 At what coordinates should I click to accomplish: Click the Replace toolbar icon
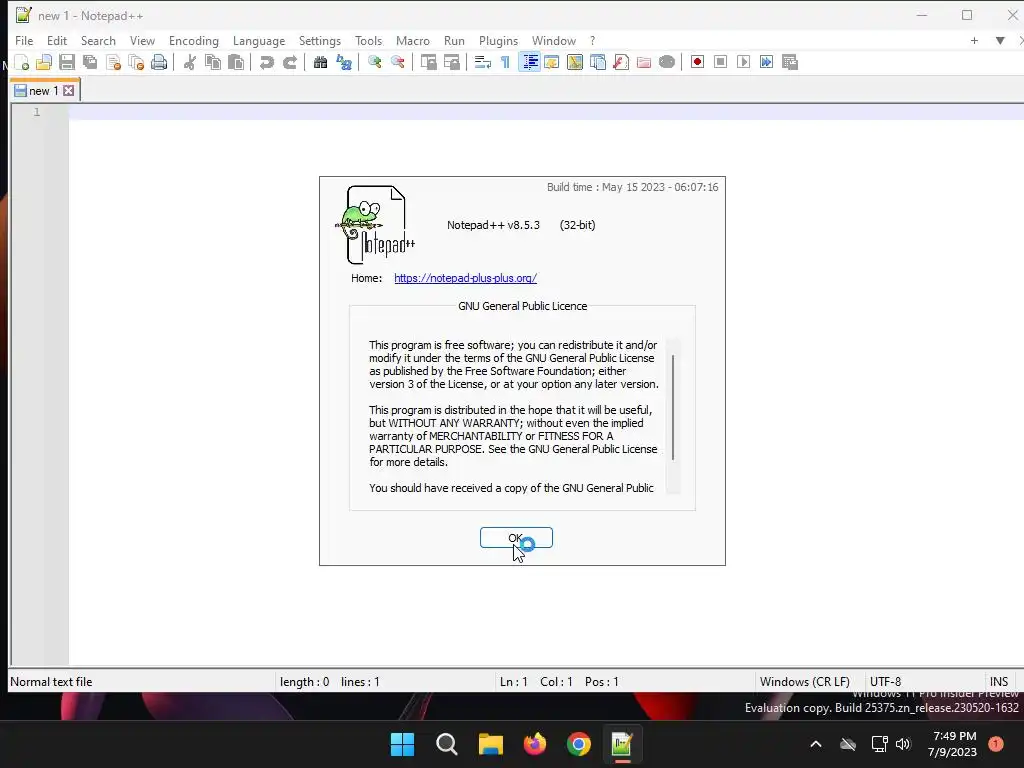(x=344, y=62)
